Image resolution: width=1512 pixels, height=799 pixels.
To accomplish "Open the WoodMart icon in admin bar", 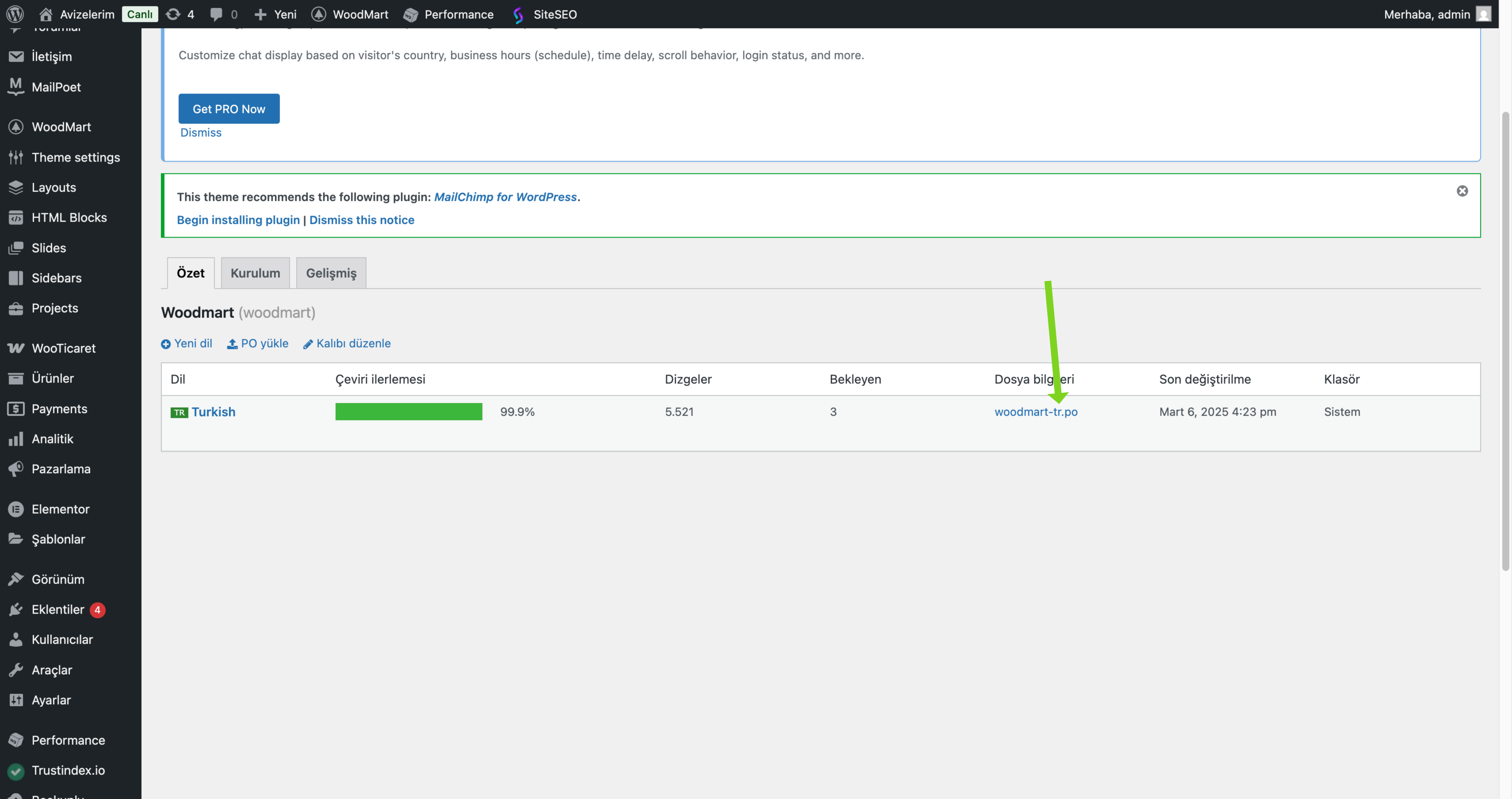I will tap(319, 14).
